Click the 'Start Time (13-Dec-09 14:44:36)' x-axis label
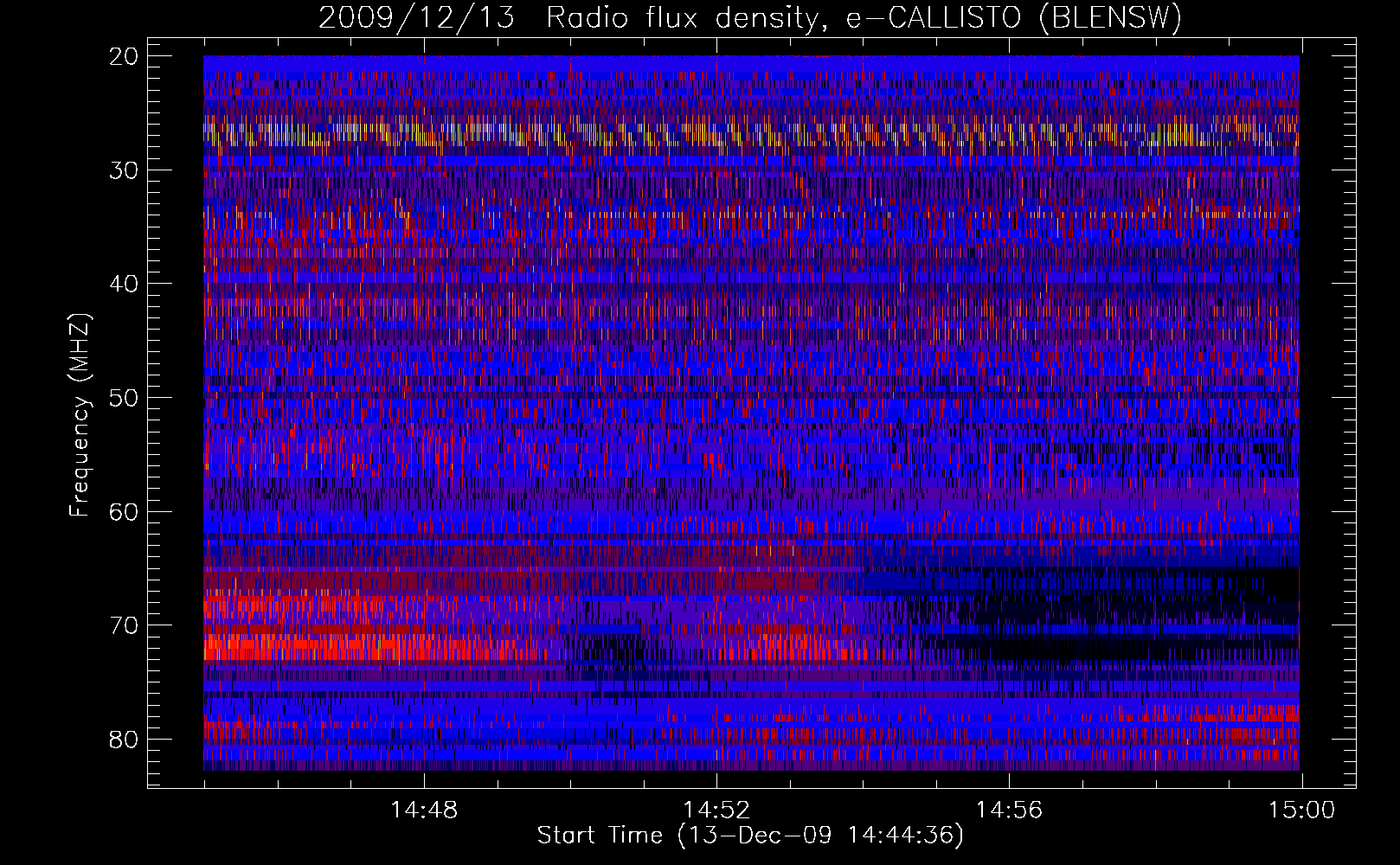 point(750,836)
